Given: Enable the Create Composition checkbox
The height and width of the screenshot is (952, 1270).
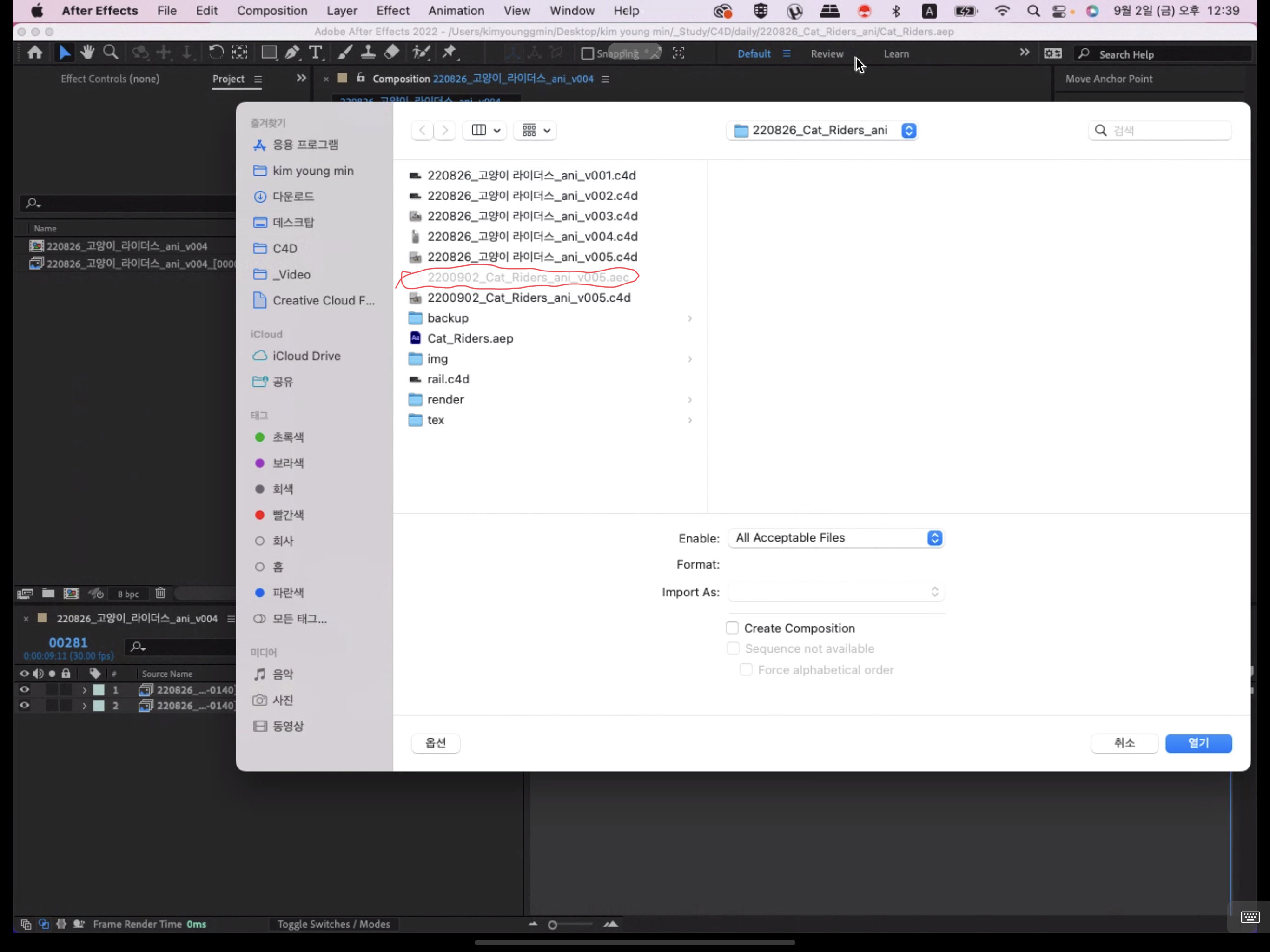Looking at the screenshot, I should [732, 628].
